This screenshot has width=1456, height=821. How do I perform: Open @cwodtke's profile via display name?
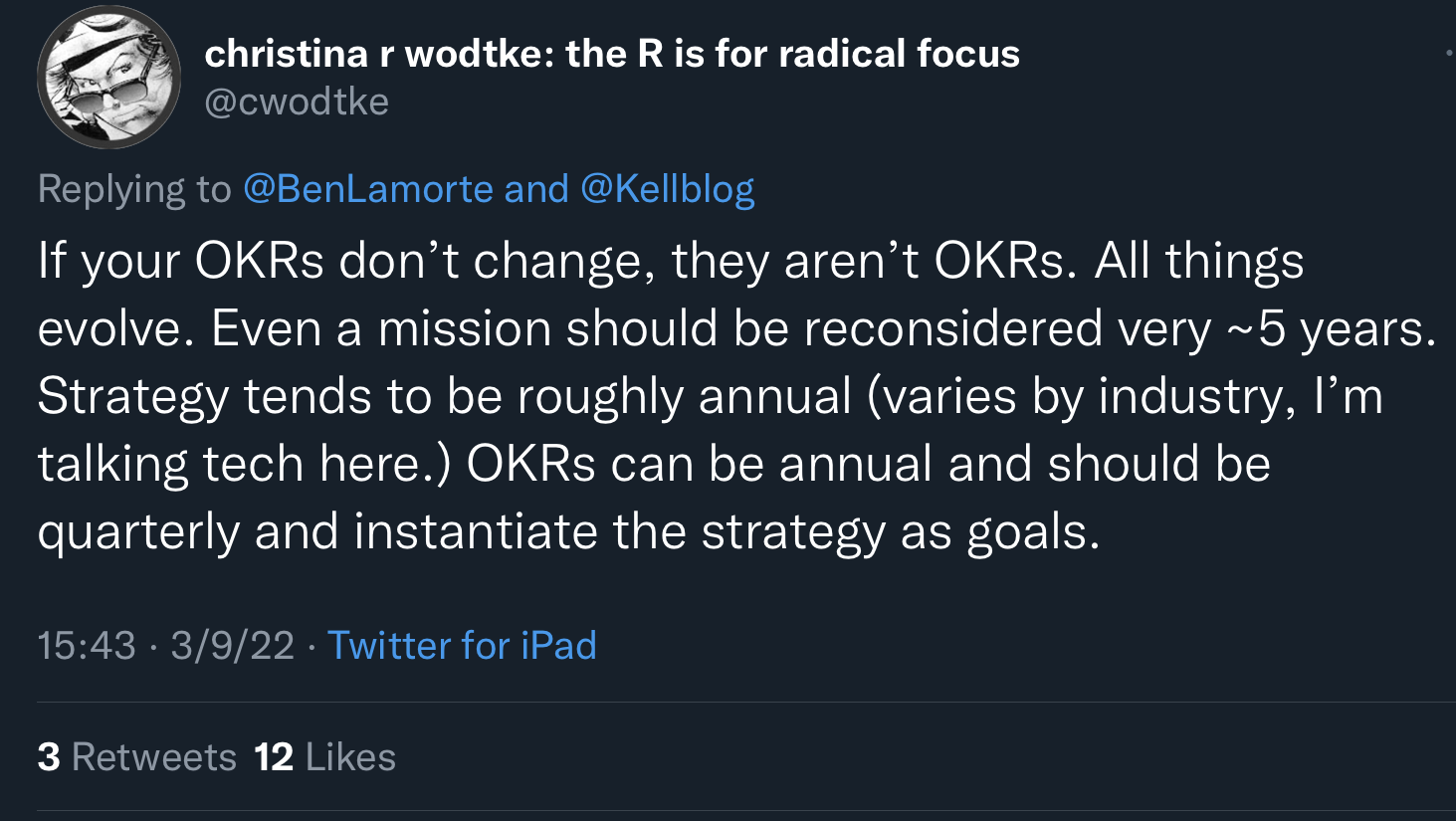pyautogui.click(x=612, y=54)
